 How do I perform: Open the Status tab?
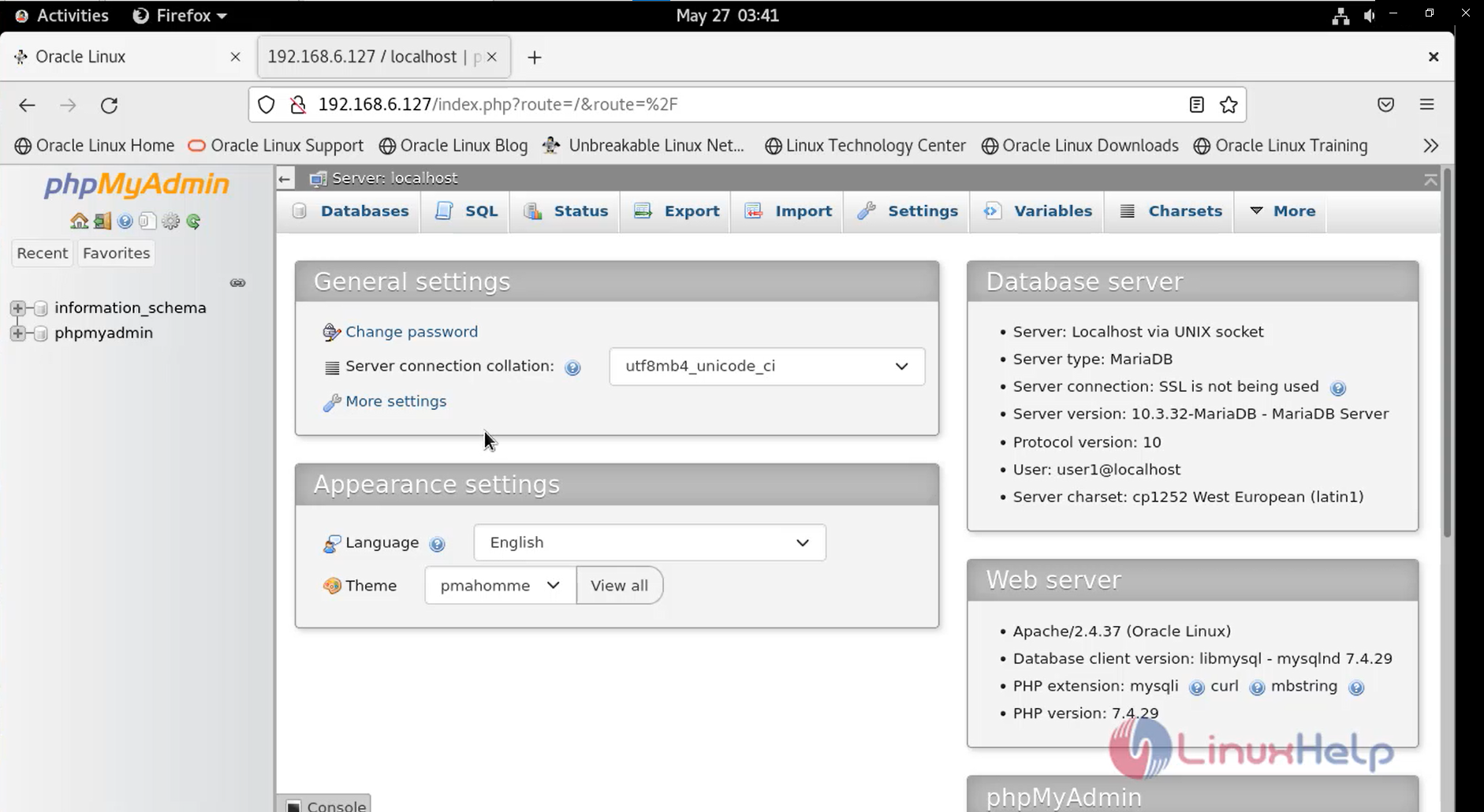point(565,211)
